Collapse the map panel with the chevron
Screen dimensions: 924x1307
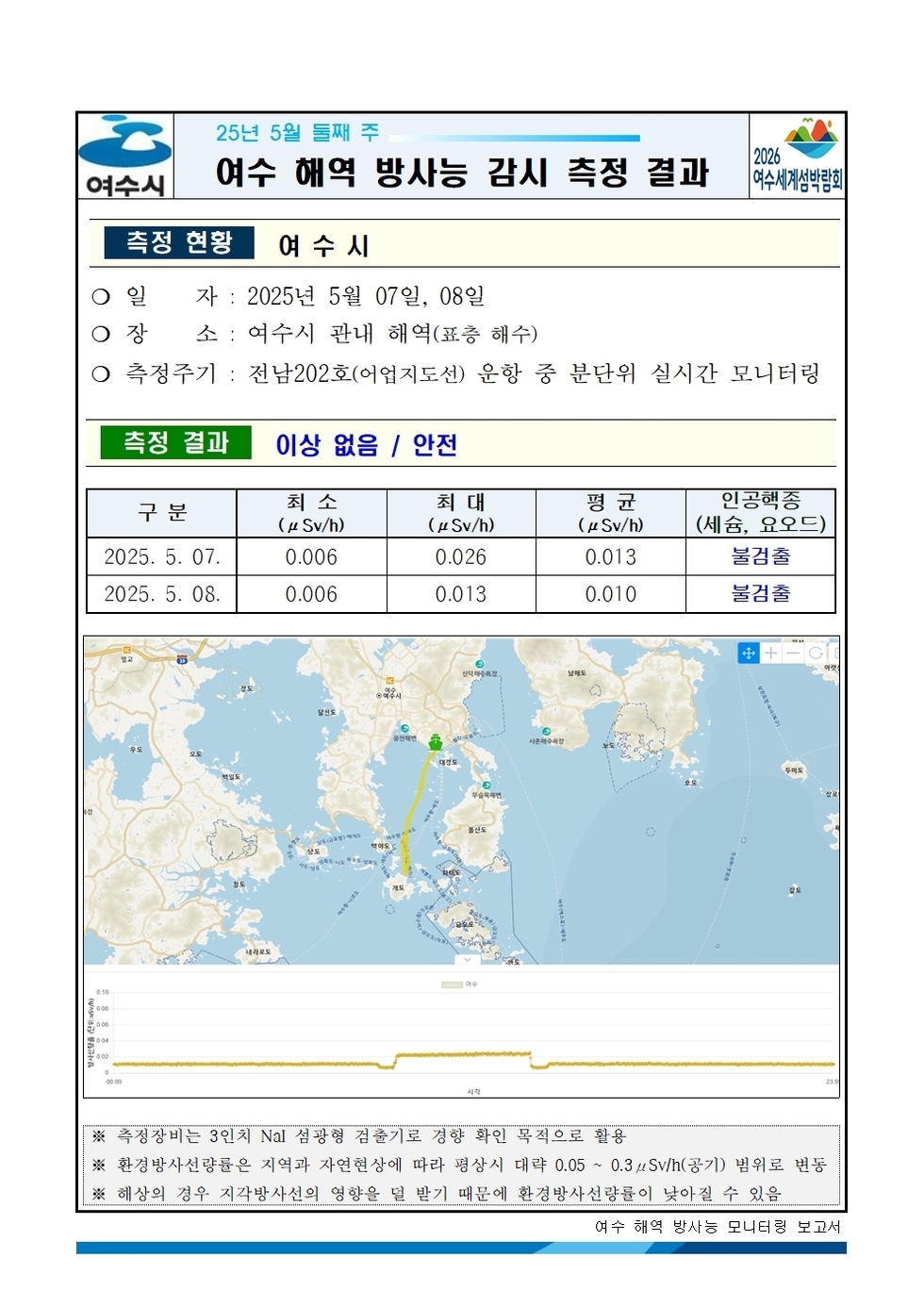point(467,959)
